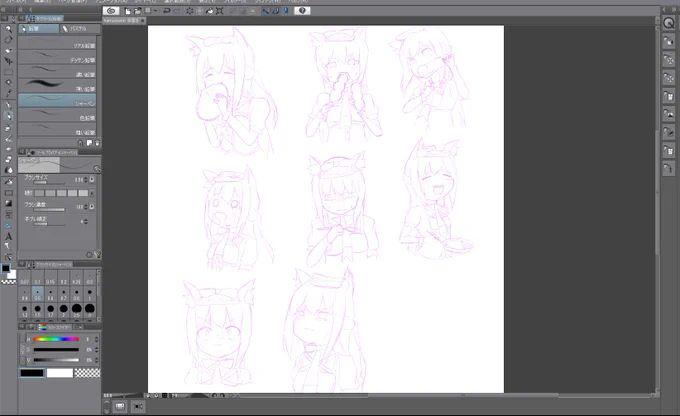Choose the 濃い鉛筆 sub tool
680x416 pixels.
coord(57,73)
